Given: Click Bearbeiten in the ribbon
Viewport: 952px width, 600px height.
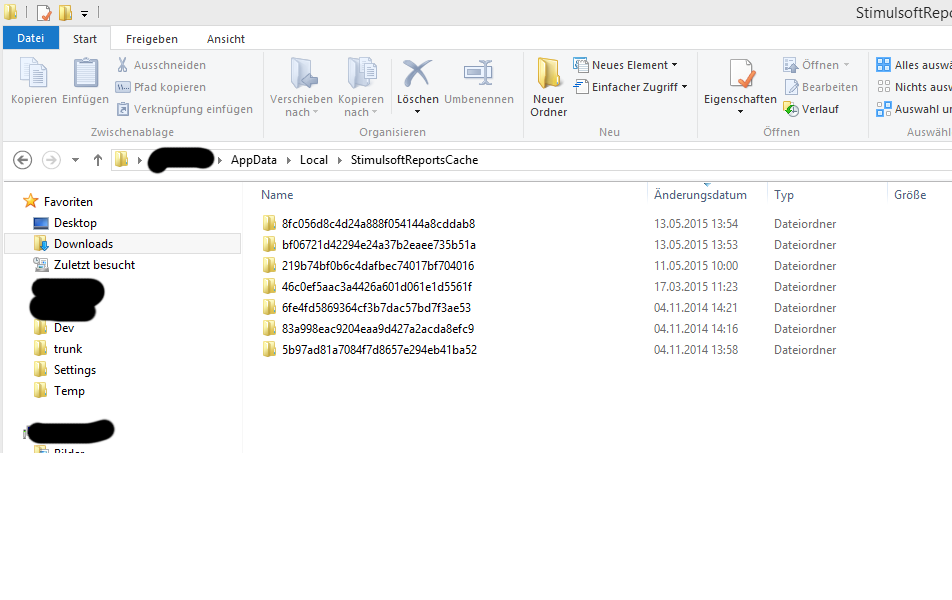Looking at the screenshot, I should (x=820, y=87).
